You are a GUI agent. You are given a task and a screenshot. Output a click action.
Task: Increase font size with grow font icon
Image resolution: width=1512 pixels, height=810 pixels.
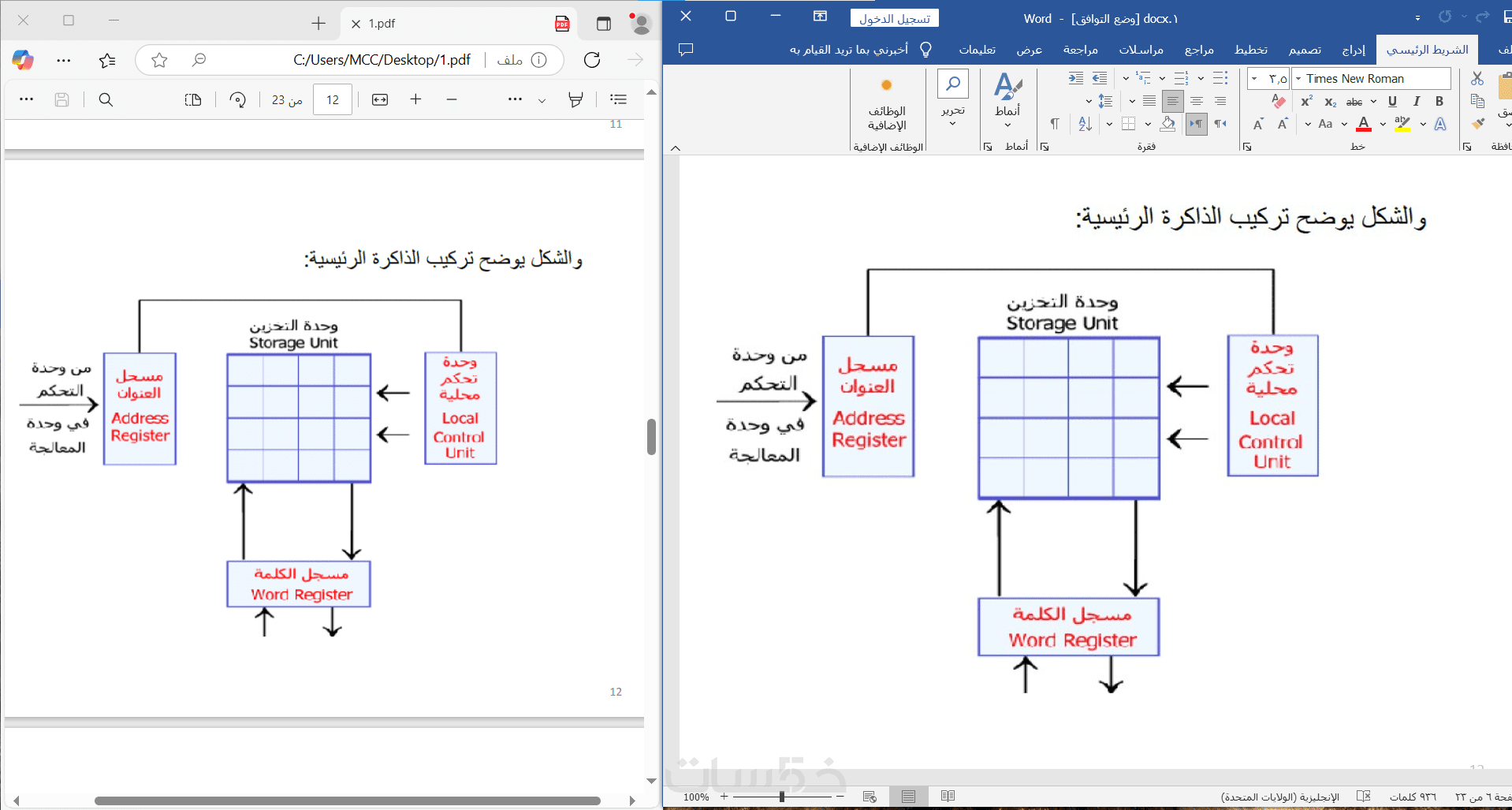click(1283, 124)
